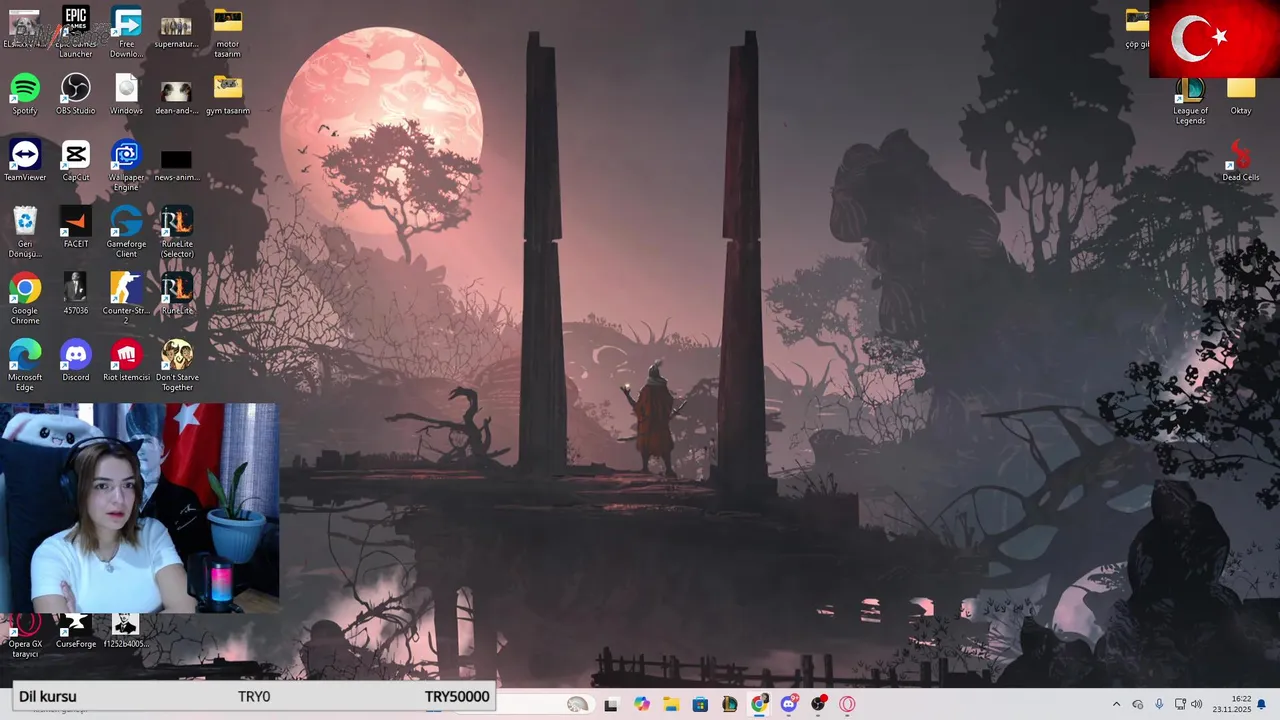
Task: Switch to OBS Studio in the taskbar
Action: [x=818, y=704]
